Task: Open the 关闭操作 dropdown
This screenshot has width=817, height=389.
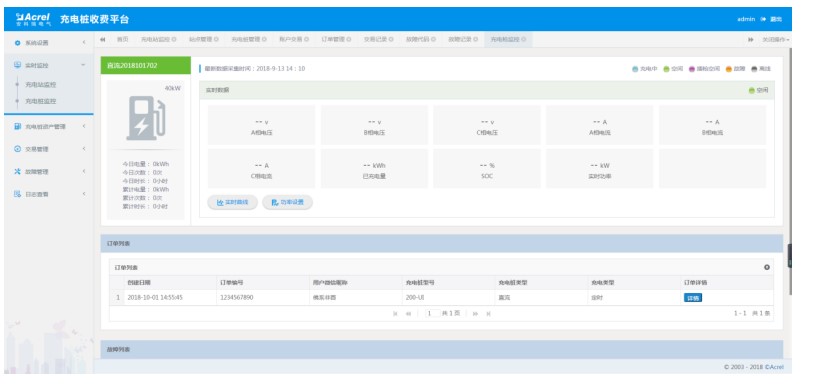Action: pyautogui.click(x=776, y=40)
